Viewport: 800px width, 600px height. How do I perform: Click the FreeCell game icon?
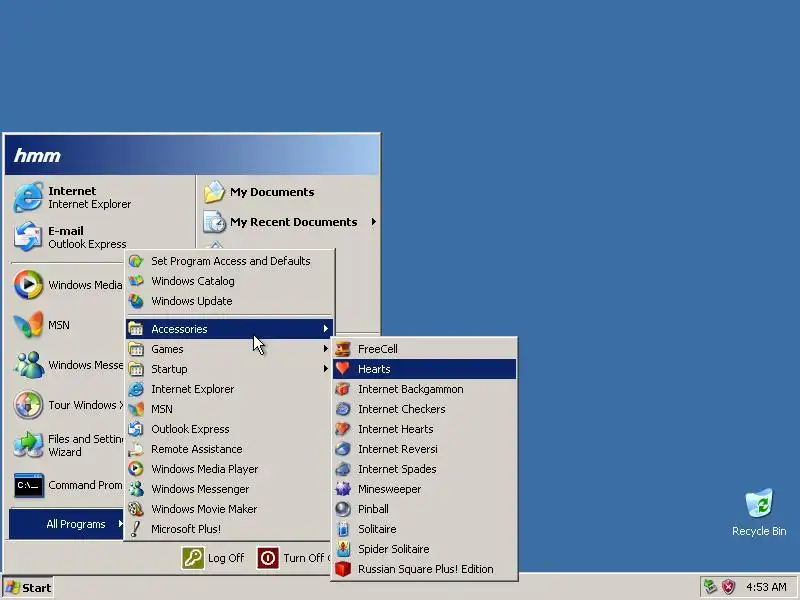343,349
